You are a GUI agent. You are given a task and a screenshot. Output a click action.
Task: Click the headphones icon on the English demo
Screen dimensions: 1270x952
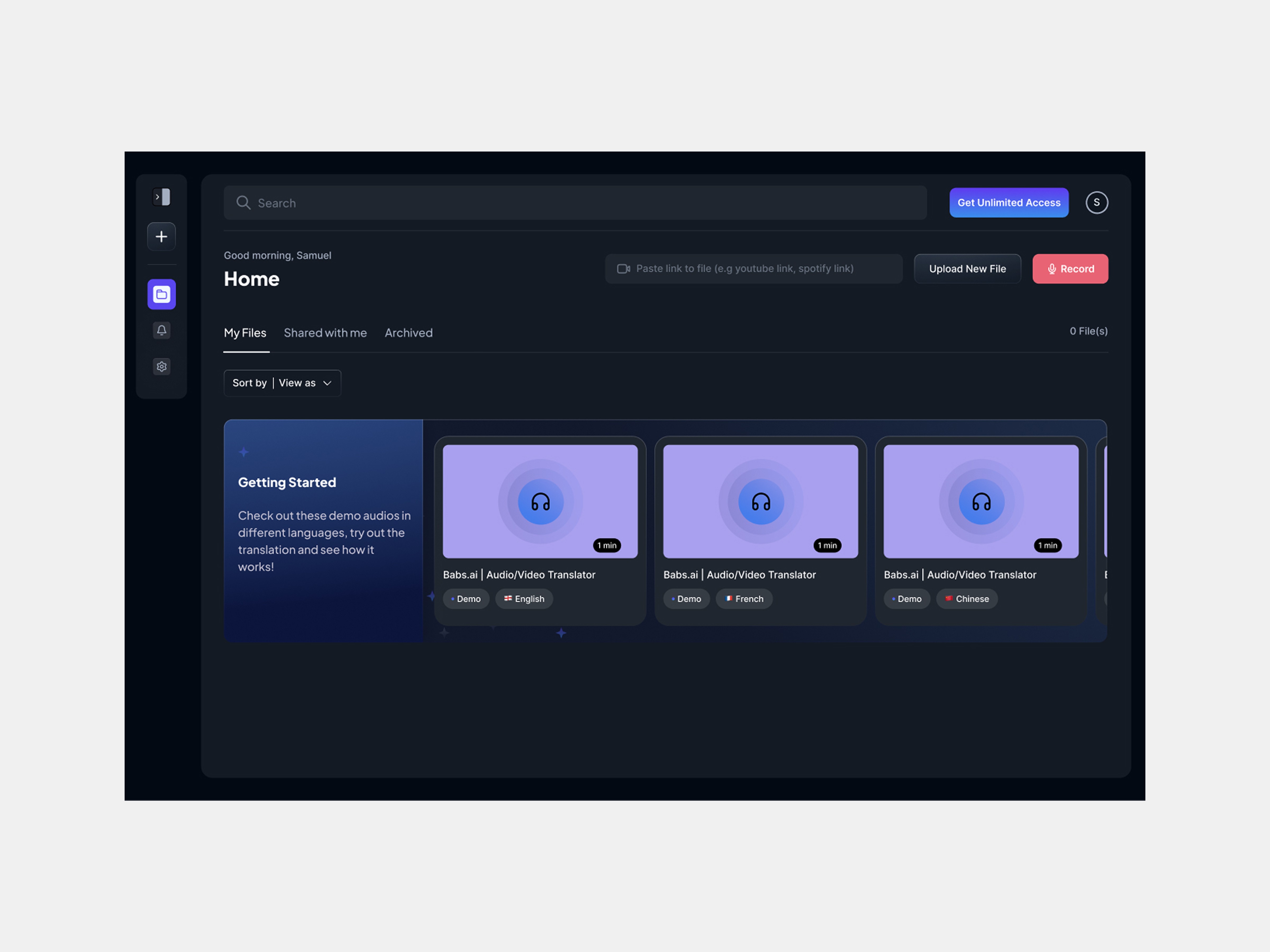click(x=540, y=502)
